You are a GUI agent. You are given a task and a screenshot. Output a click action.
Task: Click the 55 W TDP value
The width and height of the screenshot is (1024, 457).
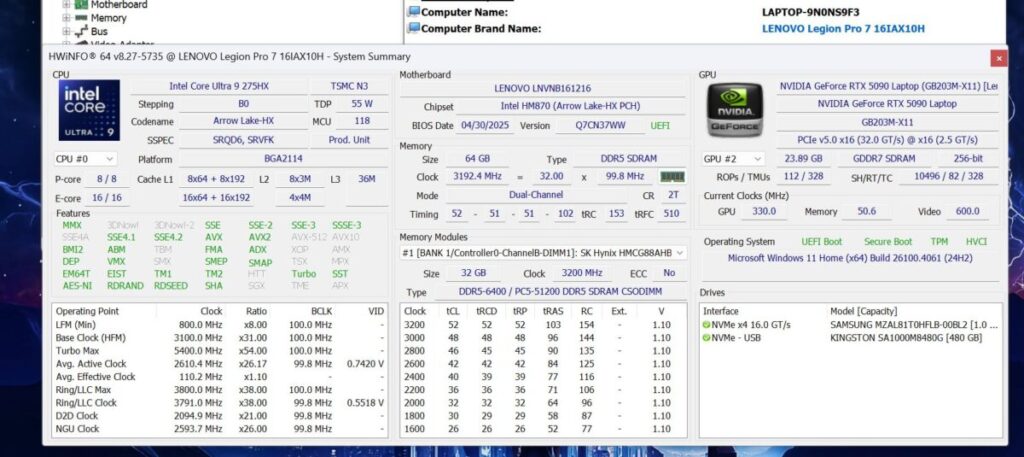click(362, 104)
